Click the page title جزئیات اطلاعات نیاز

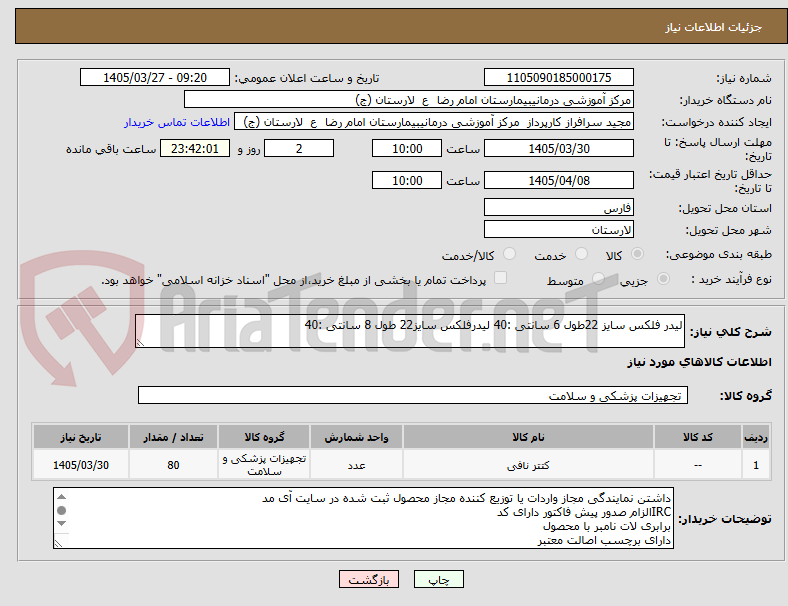[714, 27]
